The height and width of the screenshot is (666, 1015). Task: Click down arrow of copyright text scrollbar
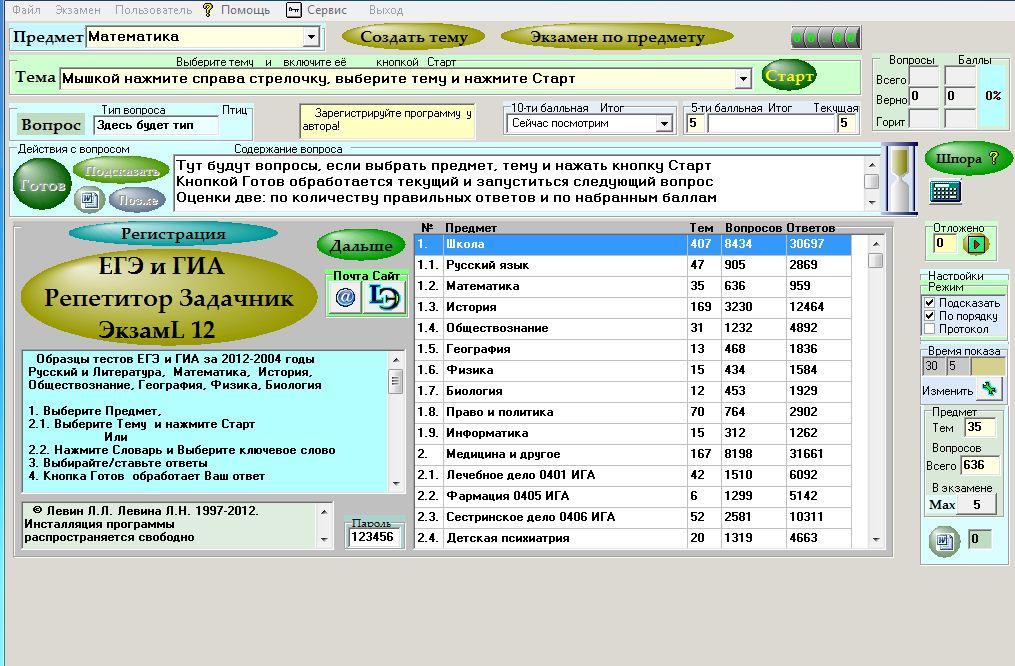324,540
